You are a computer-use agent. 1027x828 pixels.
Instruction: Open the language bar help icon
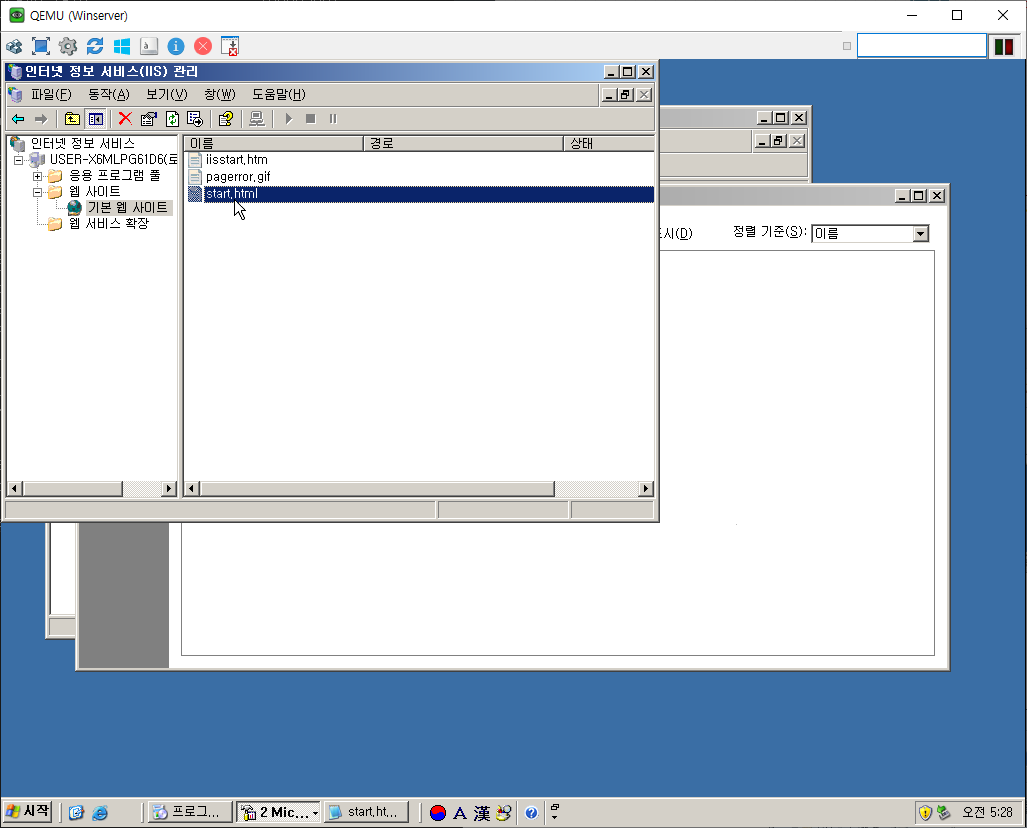click(x=531, y=813)
